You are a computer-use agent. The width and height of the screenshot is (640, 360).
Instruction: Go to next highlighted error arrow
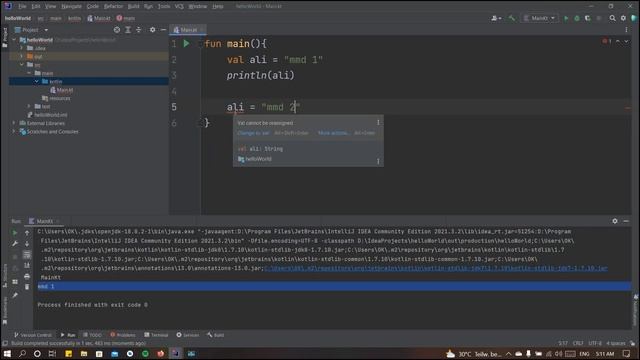(x=626, y=41)
